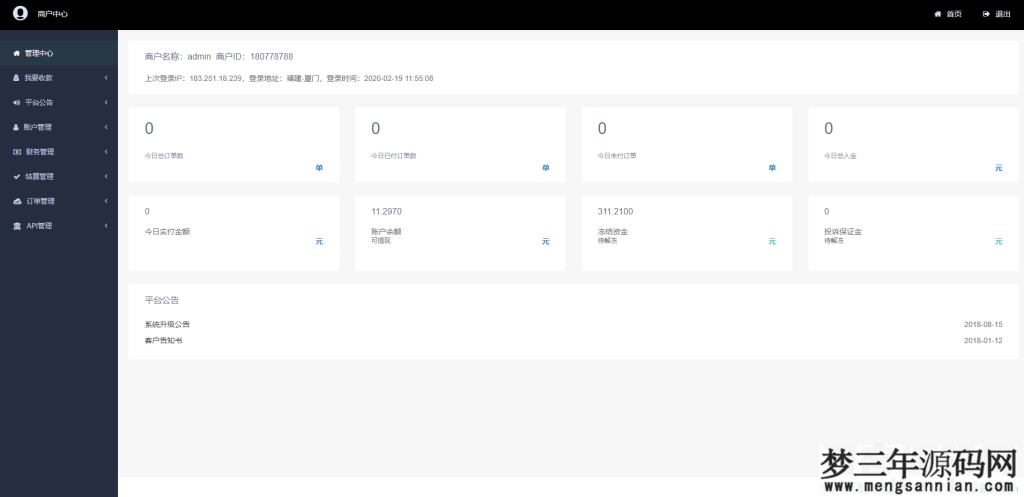The width and height of the screenshot is (1024, 497).
Task: Expand the 订单管理 chevron
Action: (106, 201)
